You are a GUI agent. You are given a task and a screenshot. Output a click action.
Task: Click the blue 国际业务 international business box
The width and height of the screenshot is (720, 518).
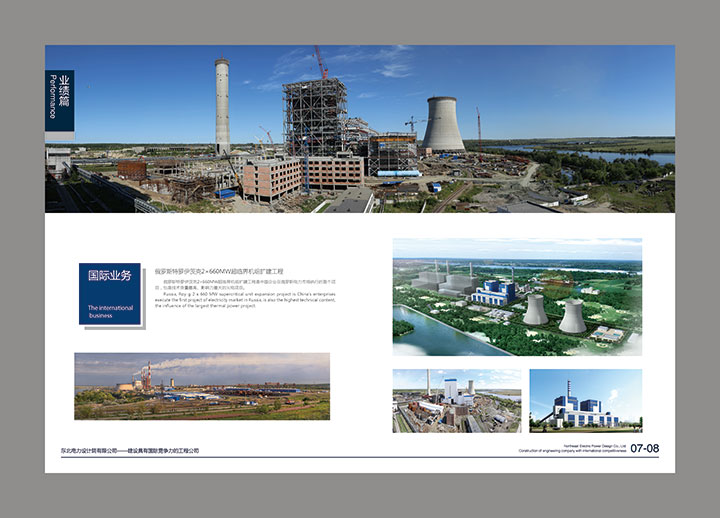(x=110, y=293)
